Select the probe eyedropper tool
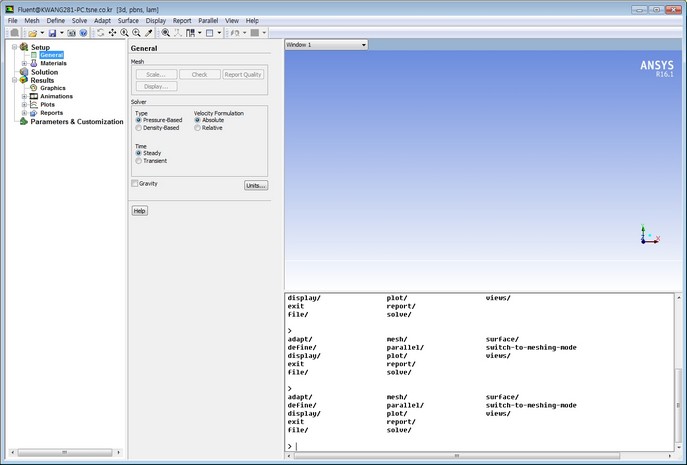 [x=149, y=33]
